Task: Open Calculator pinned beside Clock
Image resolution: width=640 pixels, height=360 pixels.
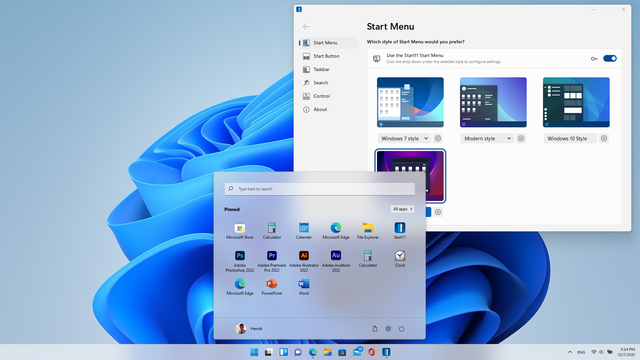Action: pyautogui.click(x=368, y=259)
